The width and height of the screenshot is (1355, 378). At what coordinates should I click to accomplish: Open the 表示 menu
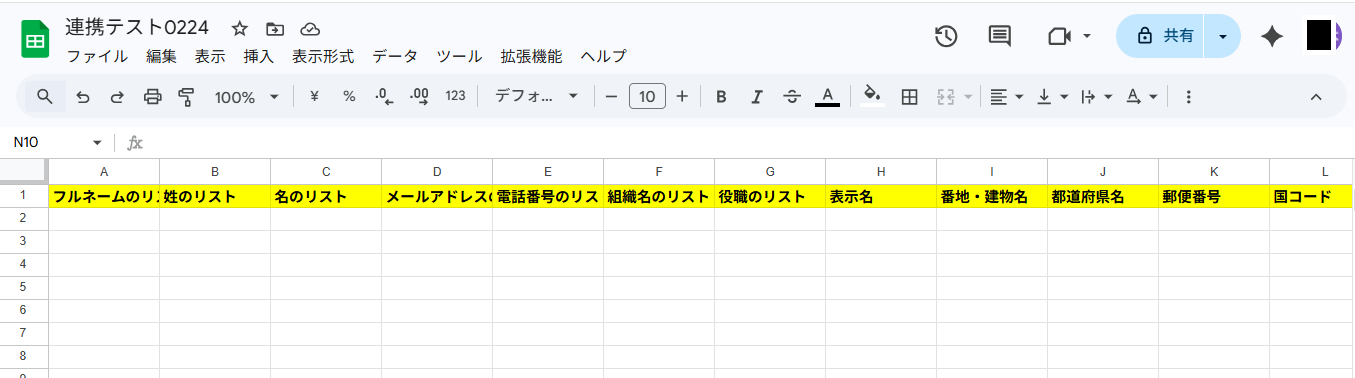[x=210, y=57]
